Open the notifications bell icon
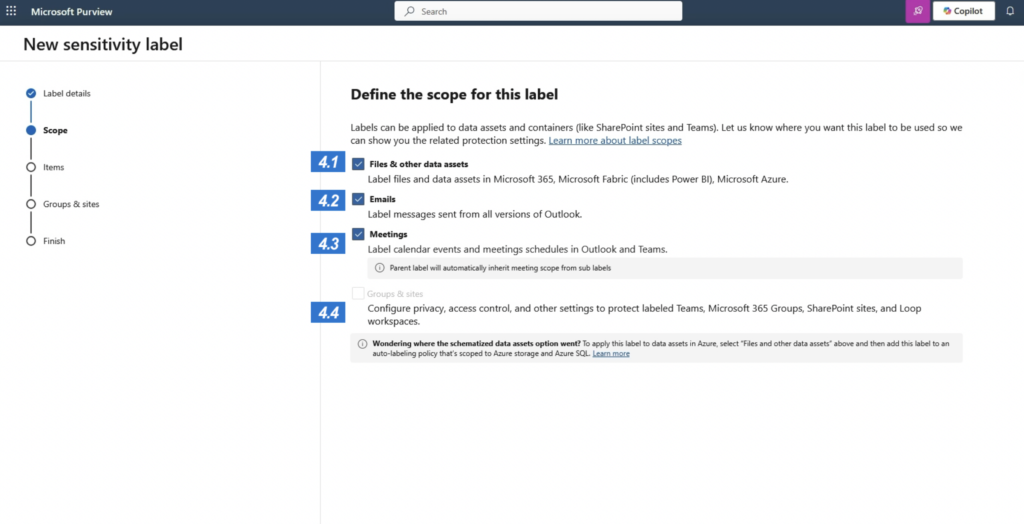Image resolution: width=1024 pixels, height=524 pixels. coord(1010,11)
